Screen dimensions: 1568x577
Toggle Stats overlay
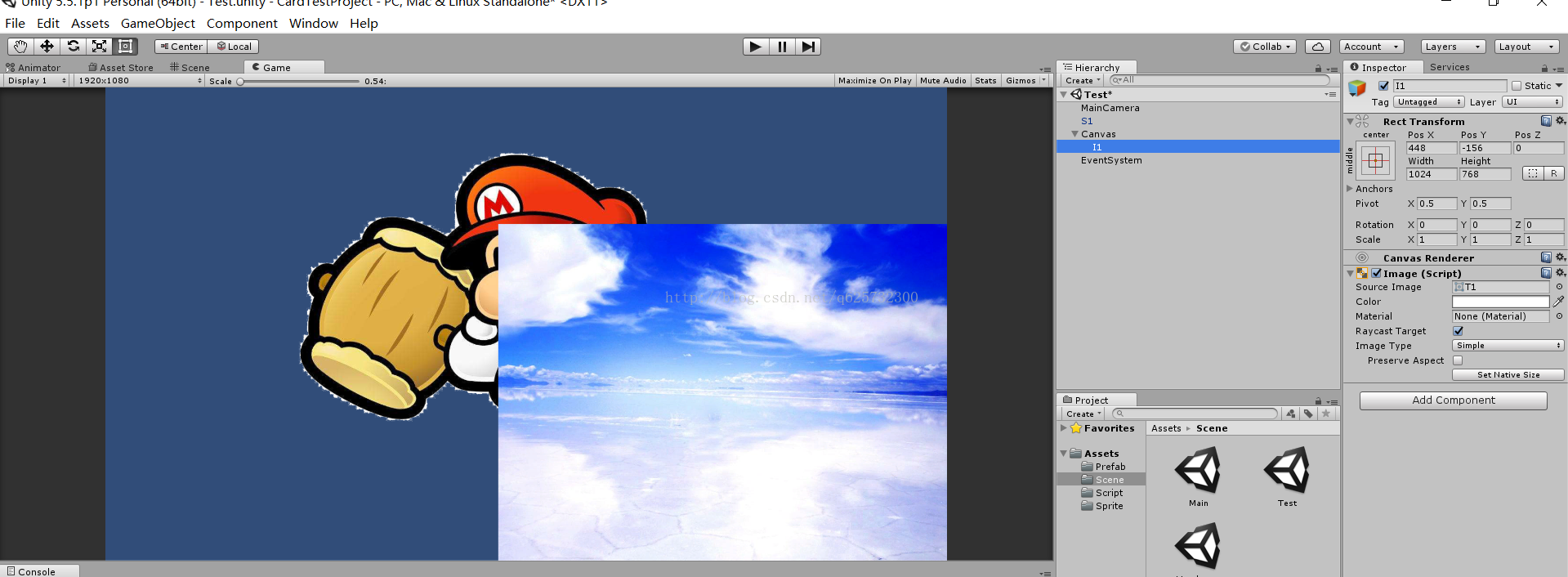986,81
